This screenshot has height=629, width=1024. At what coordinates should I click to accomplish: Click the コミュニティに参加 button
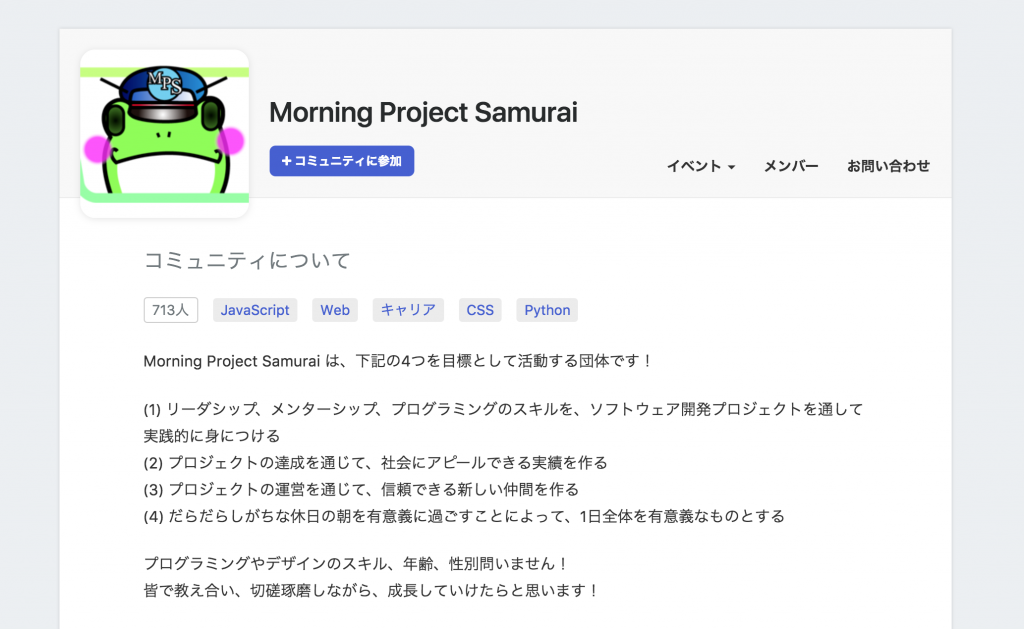pyautogui.click(x=341, y=161)
